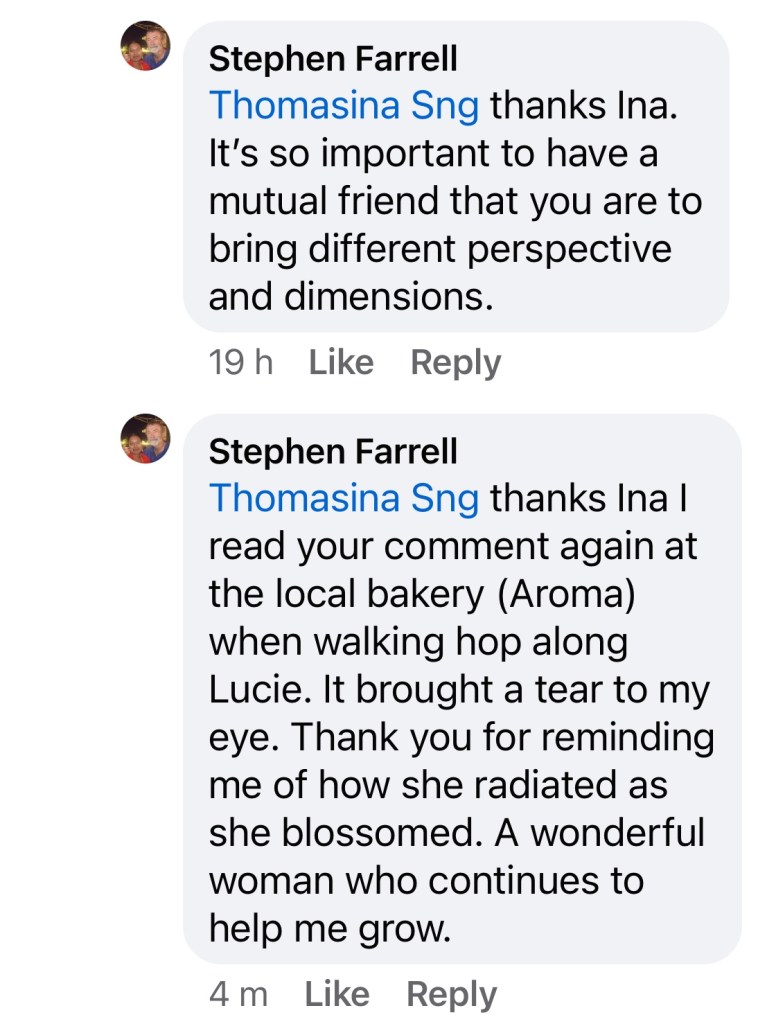Reply to the 19 h comment

click(456, 362)
